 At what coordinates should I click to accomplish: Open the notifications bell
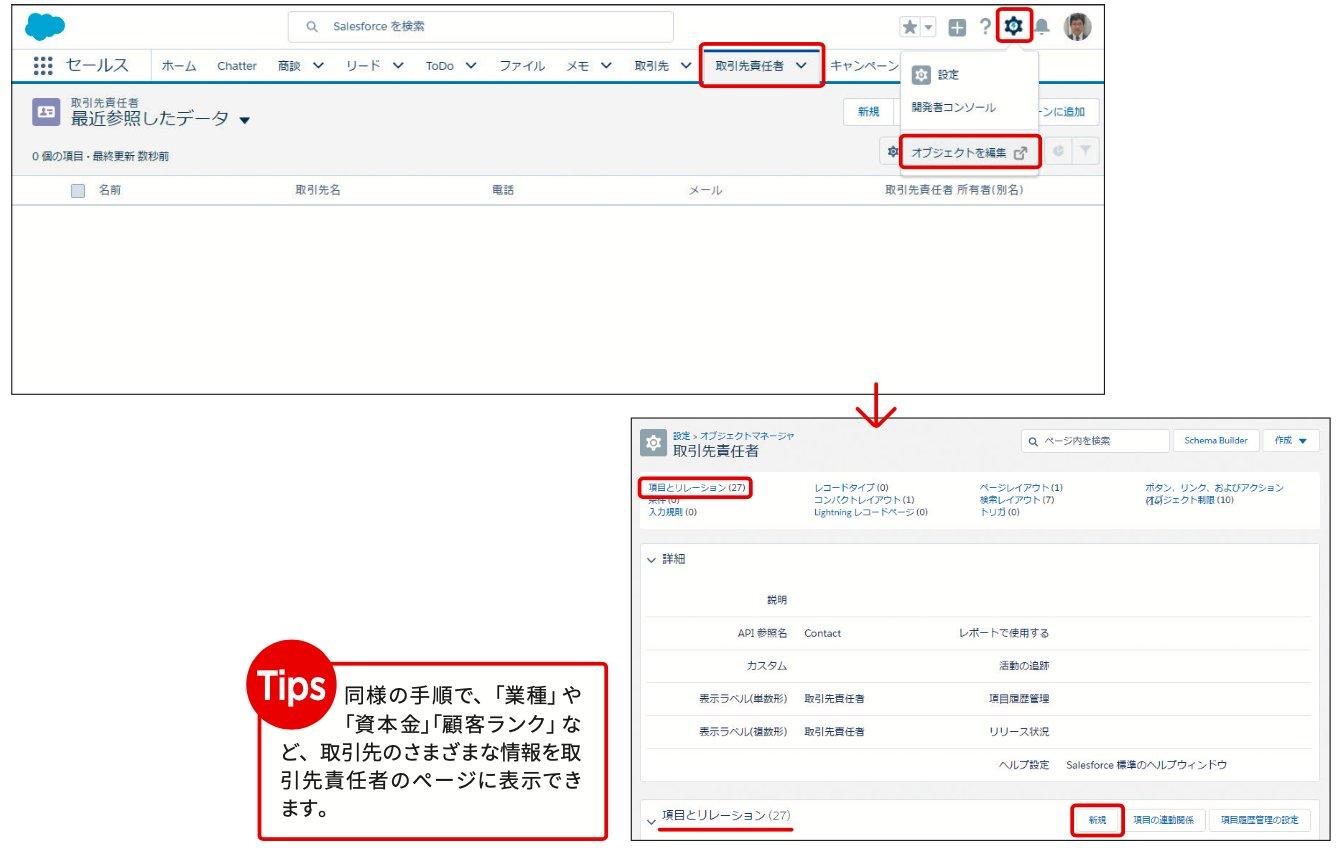tap(1043, 27)
